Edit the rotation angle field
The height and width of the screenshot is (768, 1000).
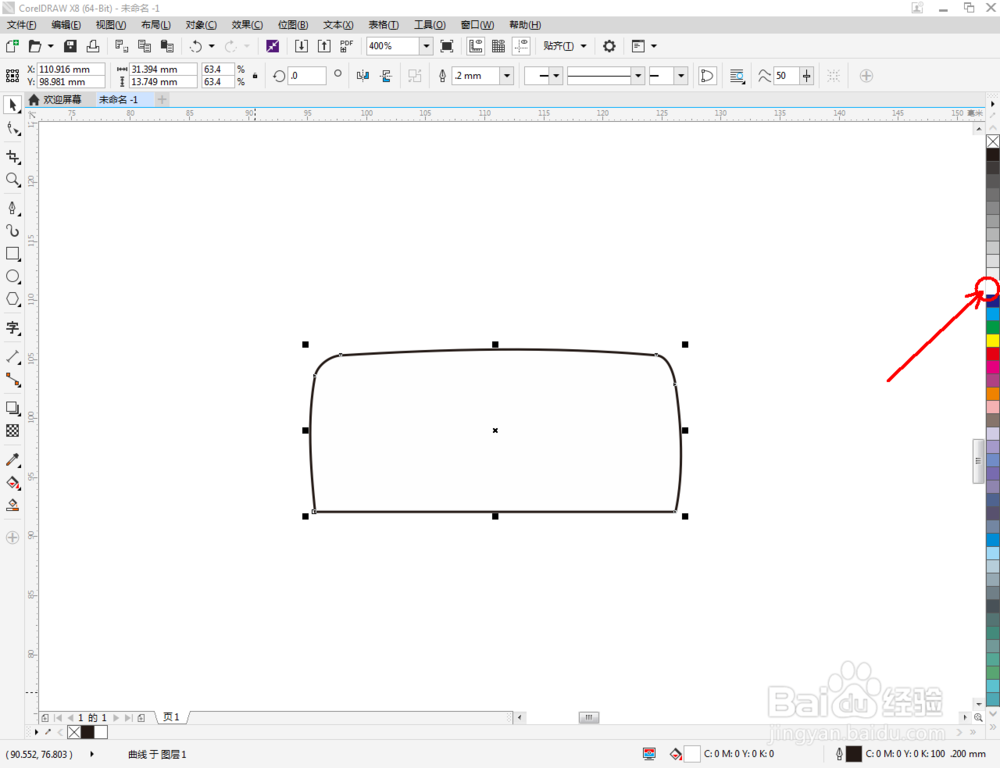[x=307, y=76]
